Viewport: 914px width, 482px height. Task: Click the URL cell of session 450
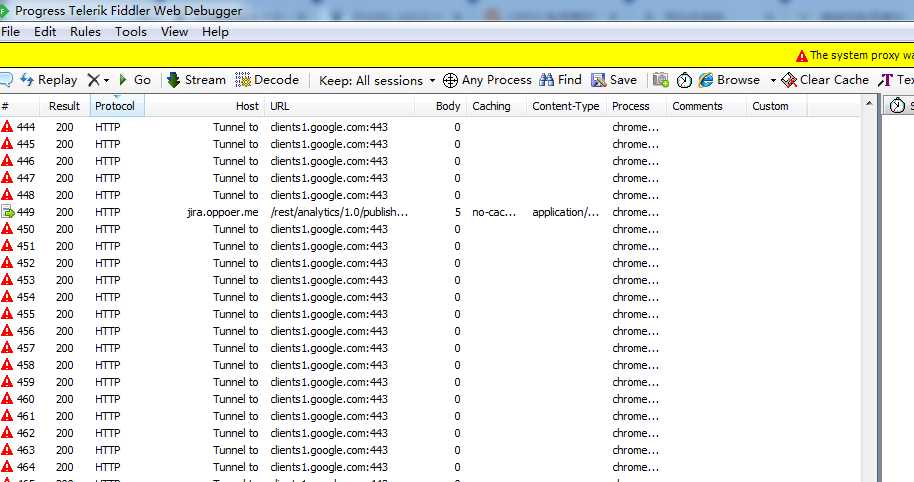(x=329, y=229)
